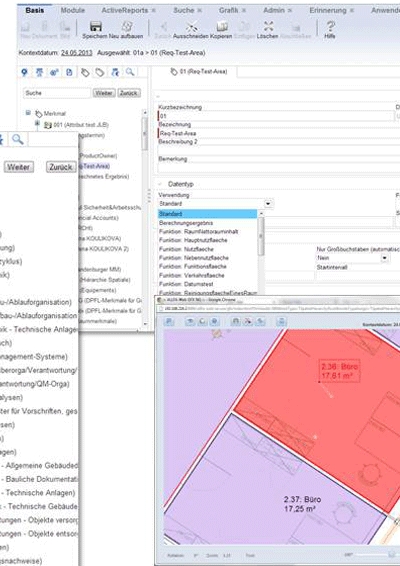
Task: Choose Funktion: Nebennutzflaeche in the list
Action: (x=194, y=258)
